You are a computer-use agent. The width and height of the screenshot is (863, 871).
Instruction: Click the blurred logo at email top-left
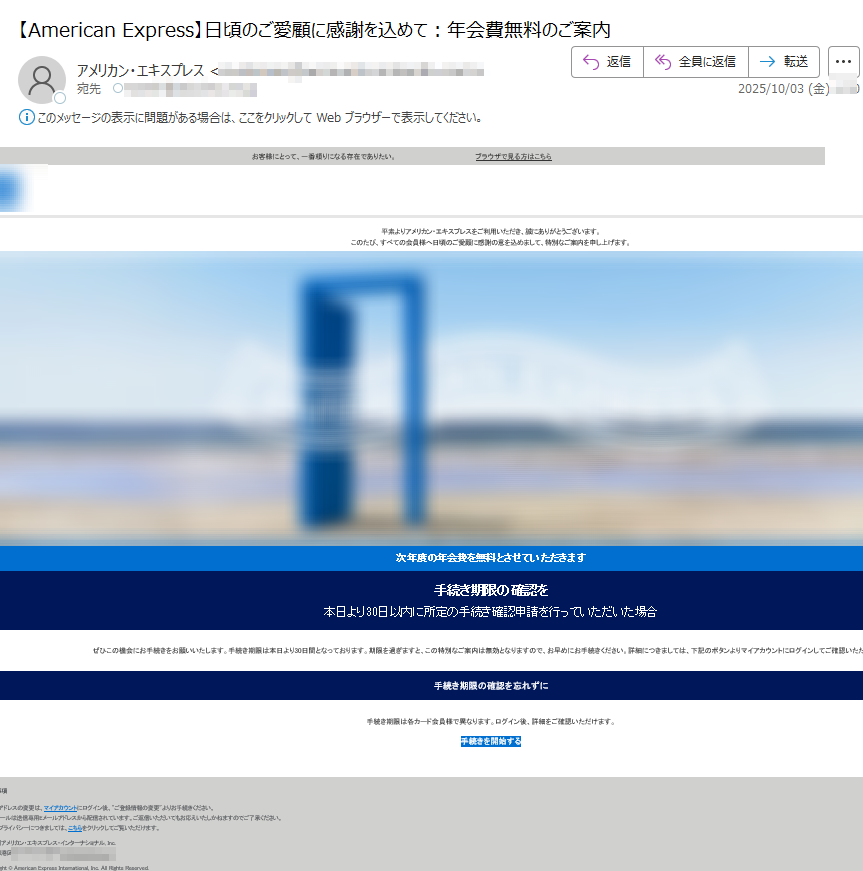point(12,189)
